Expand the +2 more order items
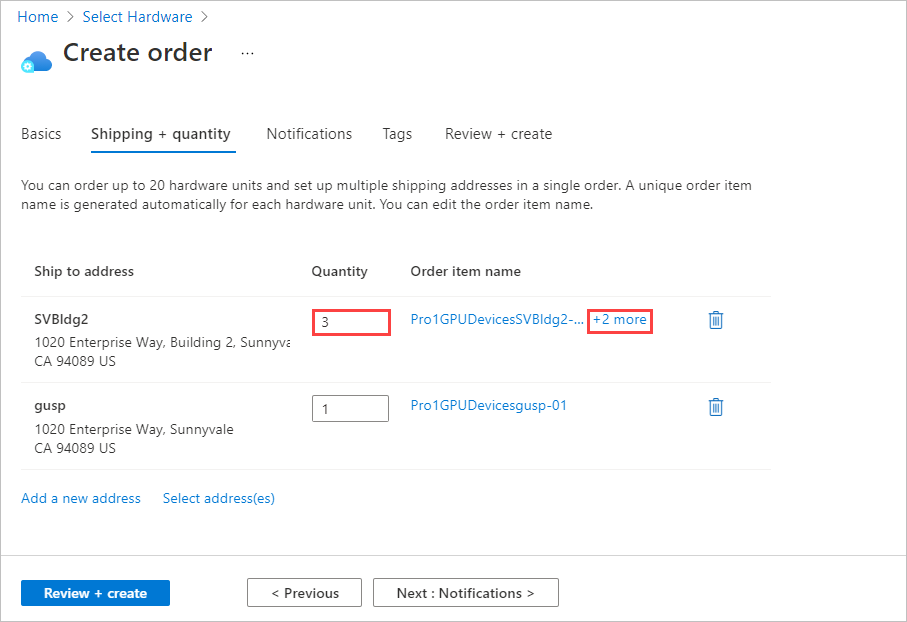This screenshot has width=907, height=622. [x=619, y=320]
